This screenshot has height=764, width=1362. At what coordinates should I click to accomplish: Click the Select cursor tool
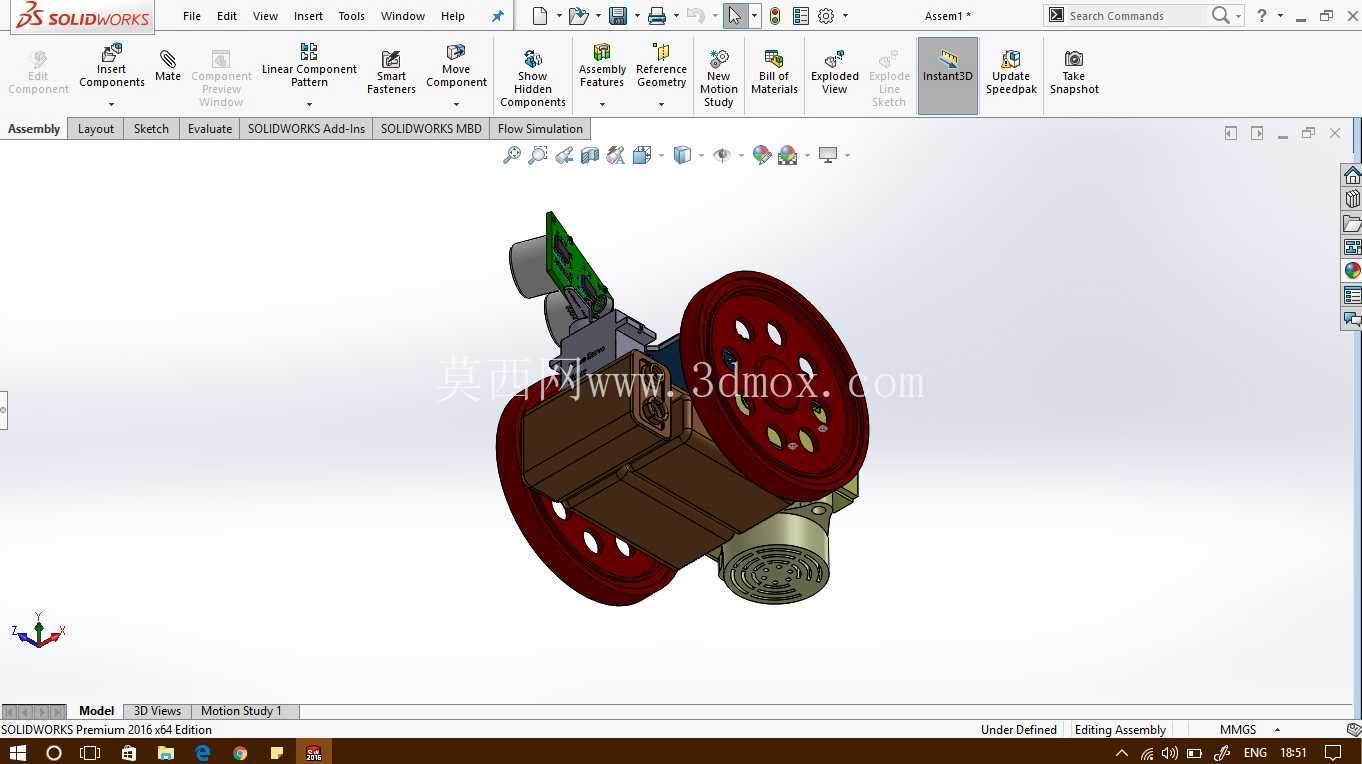pos(735,15)
